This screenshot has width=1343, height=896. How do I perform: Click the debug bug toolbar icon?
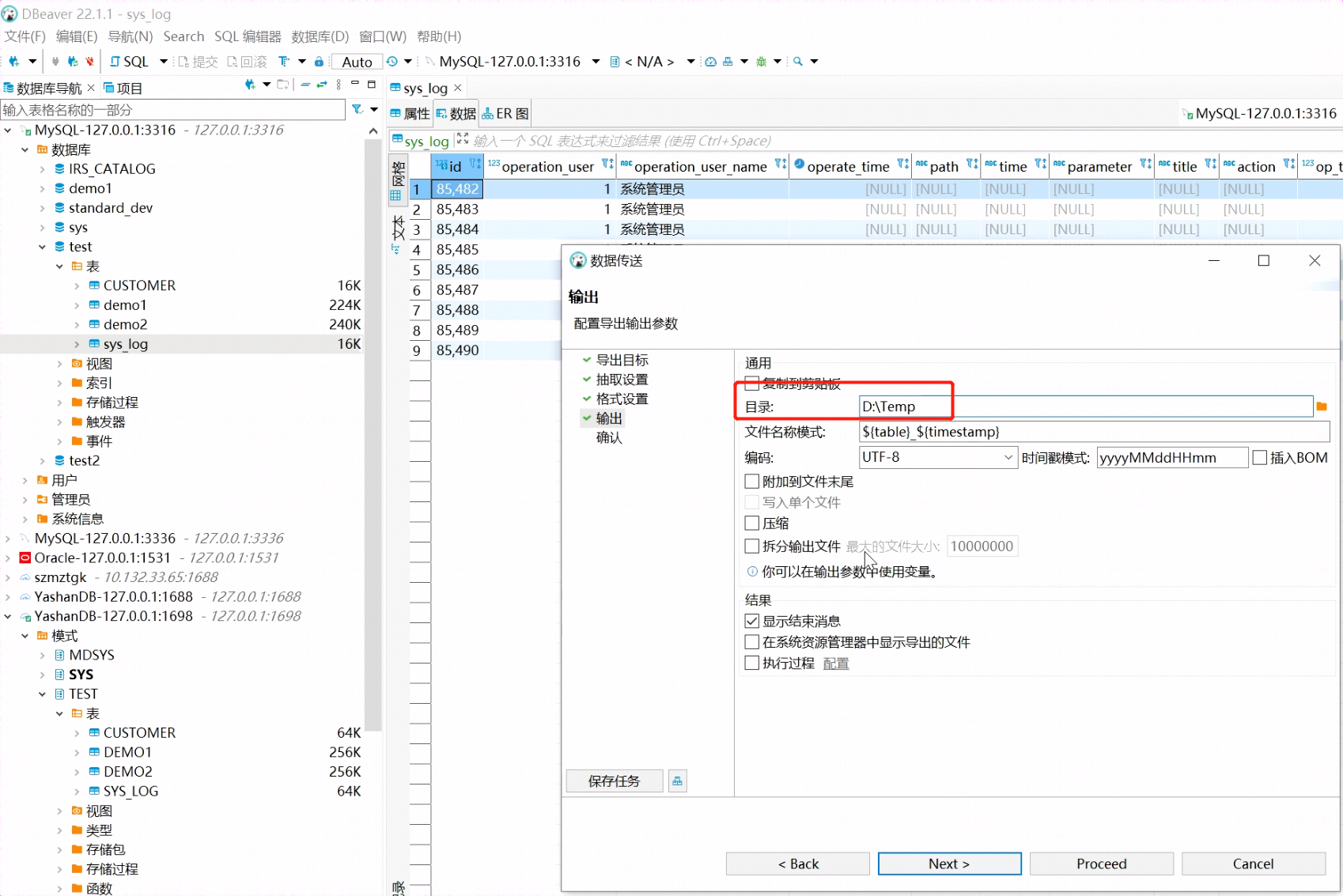[x=762, y=61]
